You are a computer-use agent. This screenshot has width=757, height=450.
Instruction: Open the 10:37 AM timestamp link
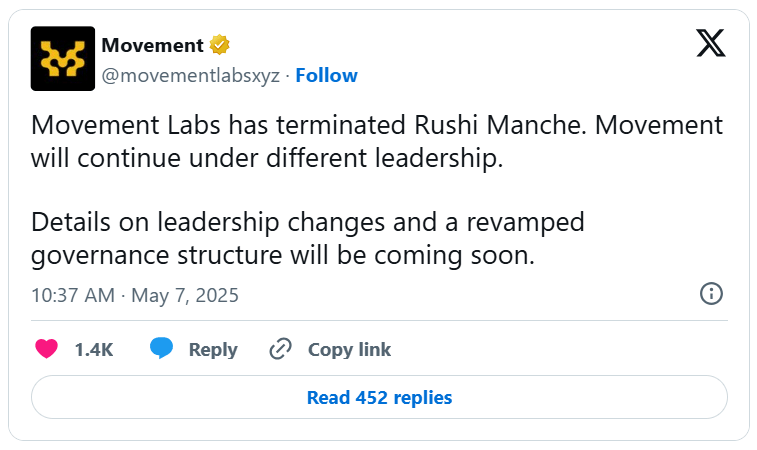[x=71, y=295]
